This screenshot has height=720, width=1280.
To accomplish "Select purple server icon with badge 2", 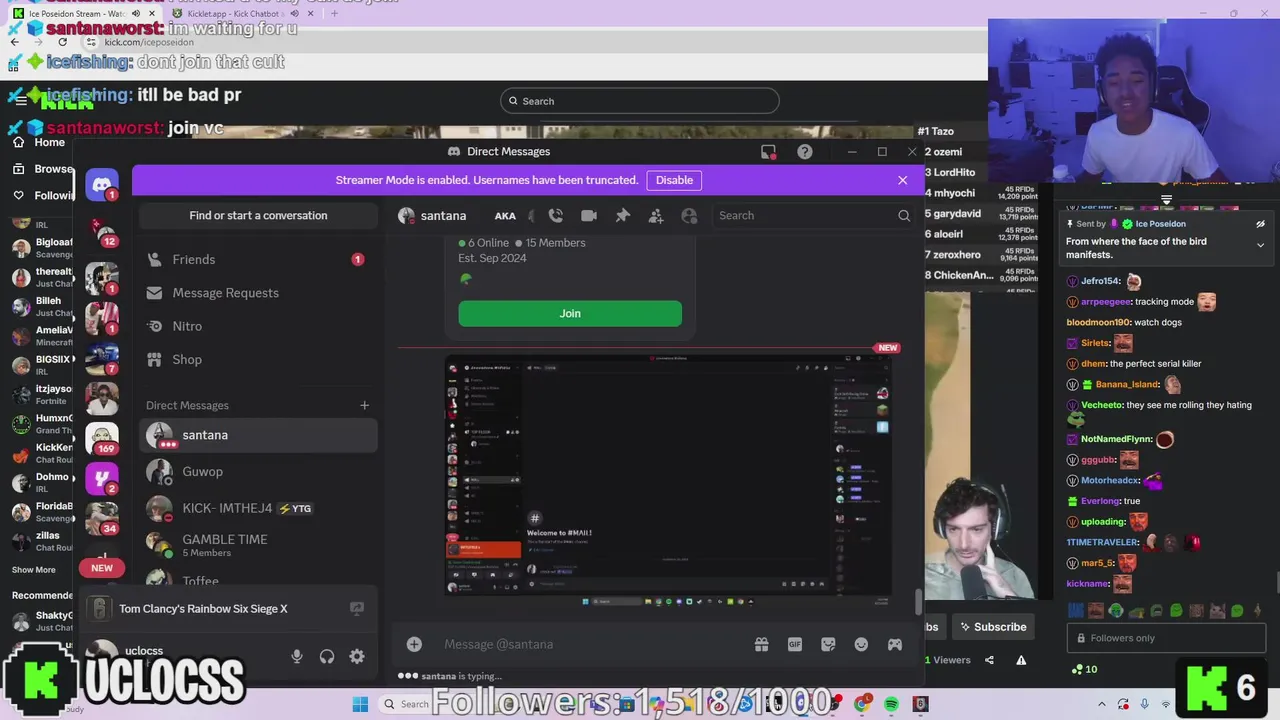I will coord(102,477).
